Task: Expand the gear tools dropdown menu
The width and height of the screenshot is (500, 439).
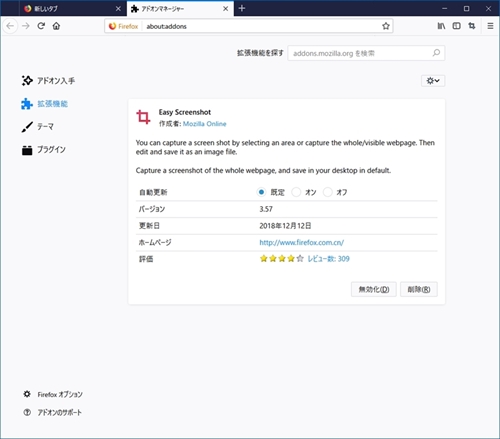Action: coord(433,81)
